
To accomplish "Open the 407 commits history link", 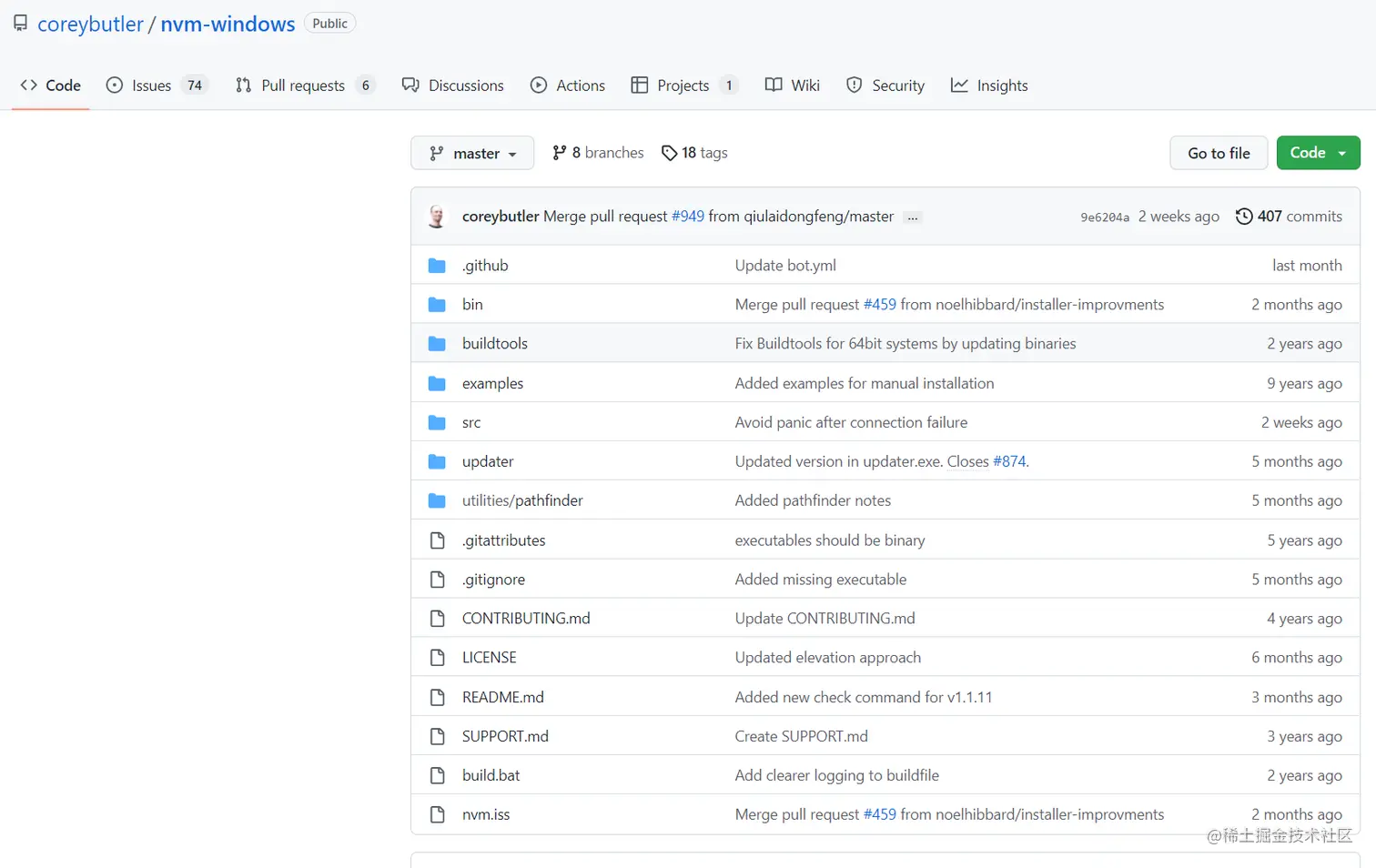I will (1289, 217).
